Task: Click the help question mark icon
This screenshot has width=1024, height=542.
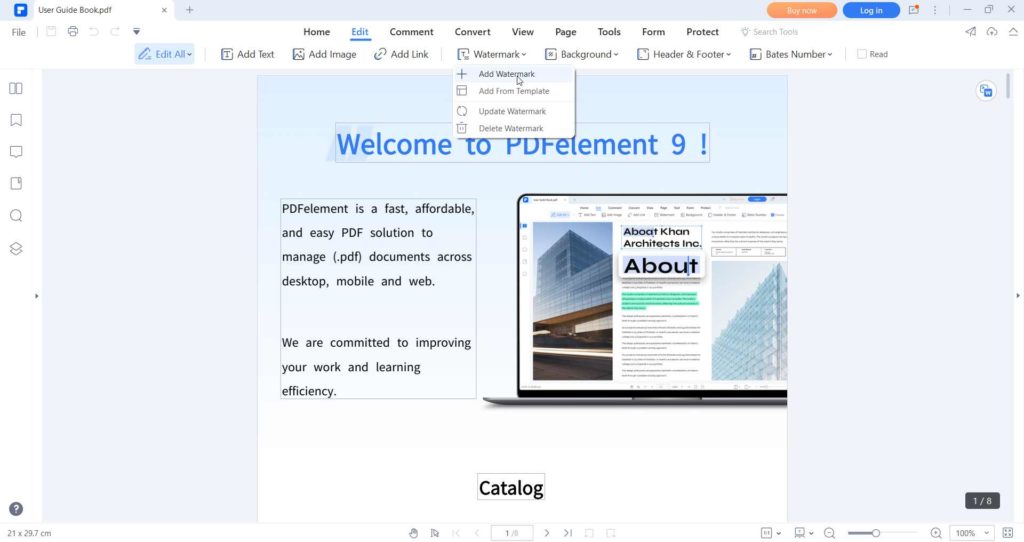Action: pyautogui.click(x=16, y=509)
